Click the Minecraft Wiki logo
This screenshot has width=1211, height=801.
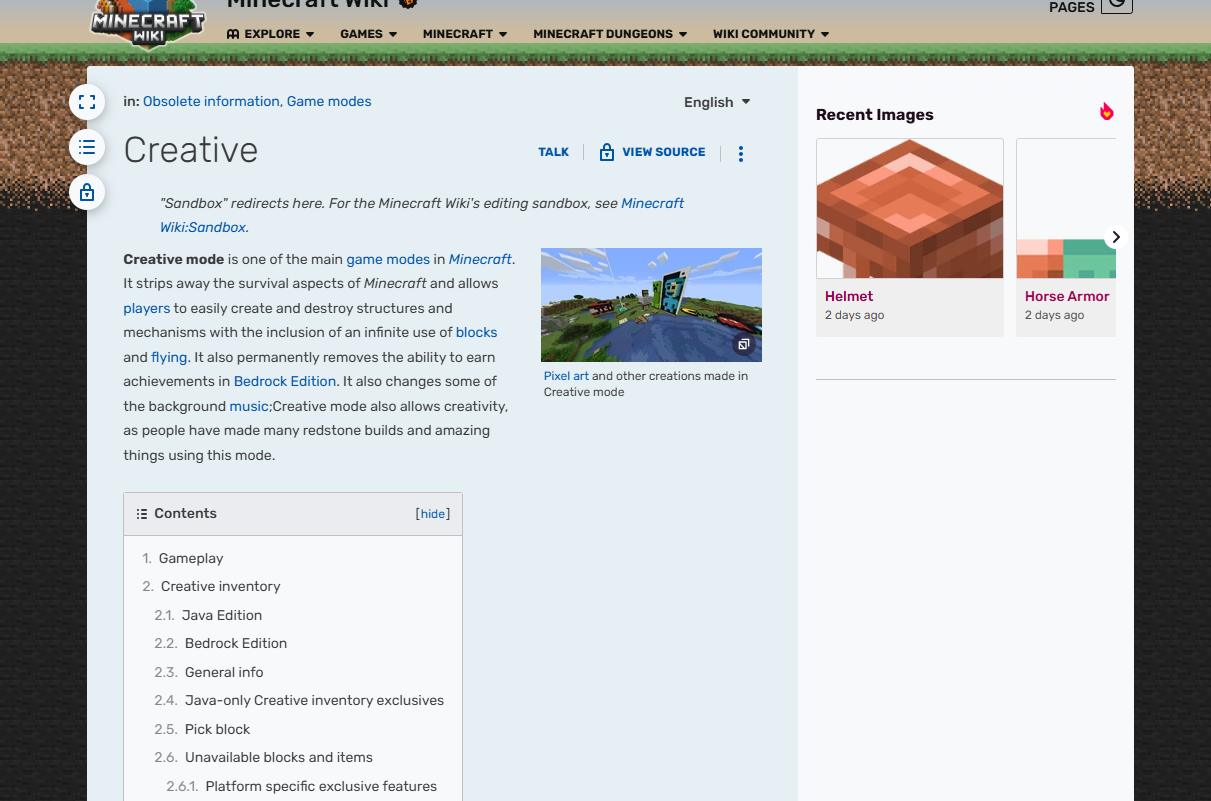[148, 24]
